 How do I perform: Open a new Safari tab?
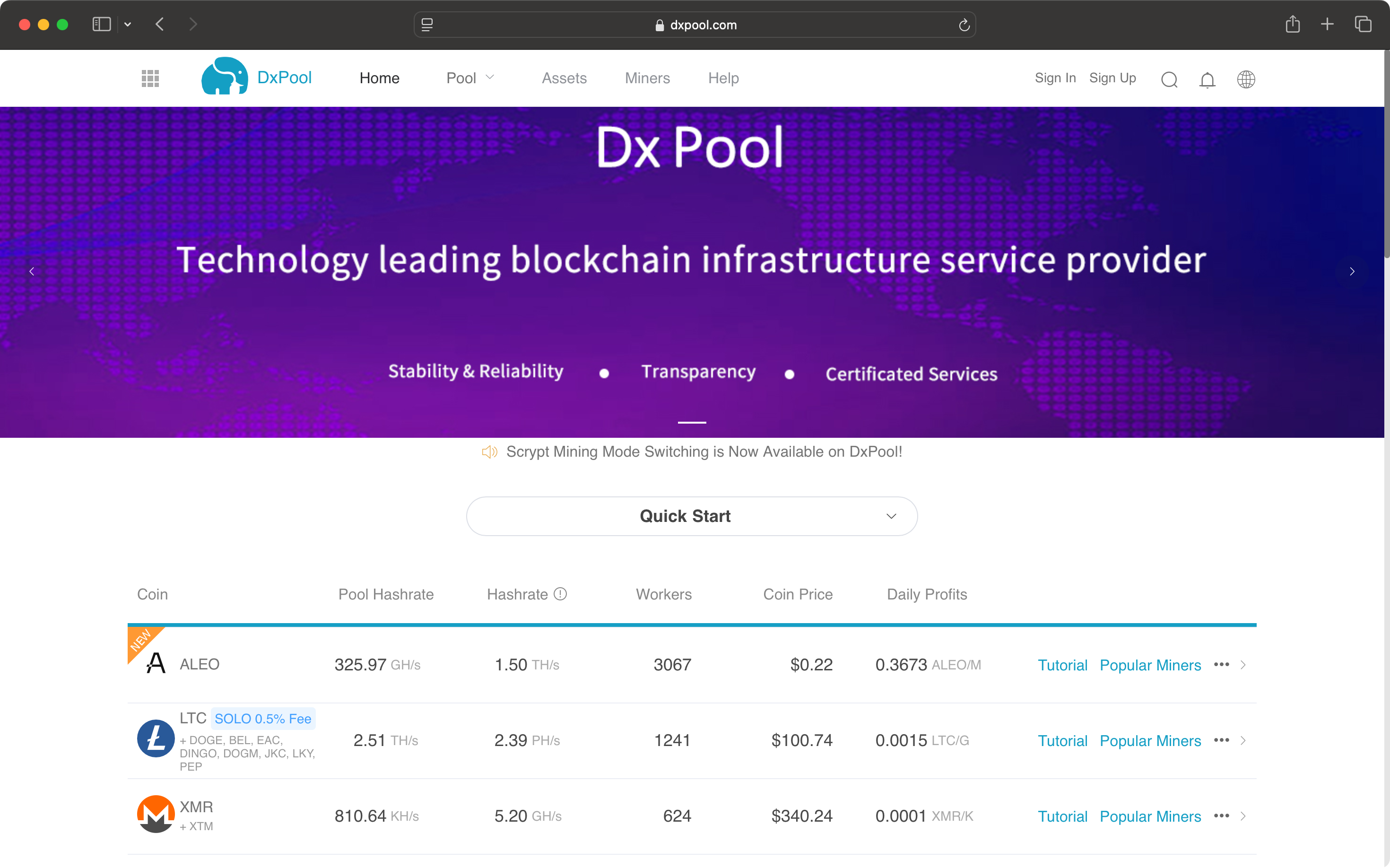[x=1327, y=24]
